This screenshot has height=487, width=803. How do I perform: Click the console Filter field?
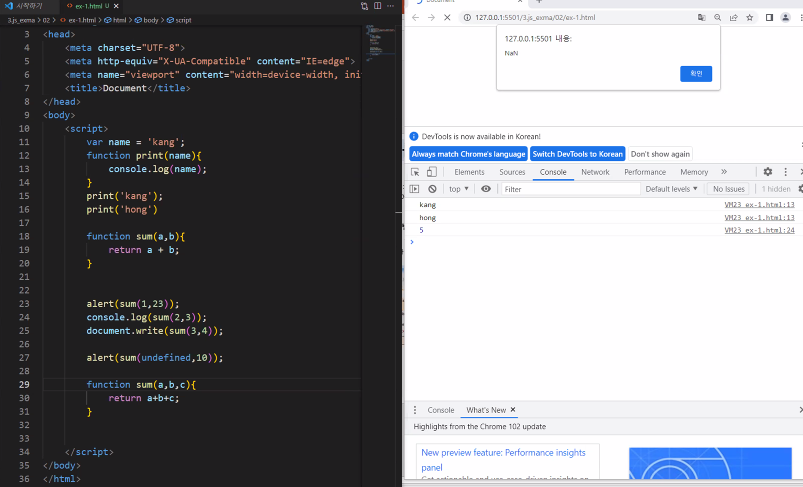tap(570, 189)
